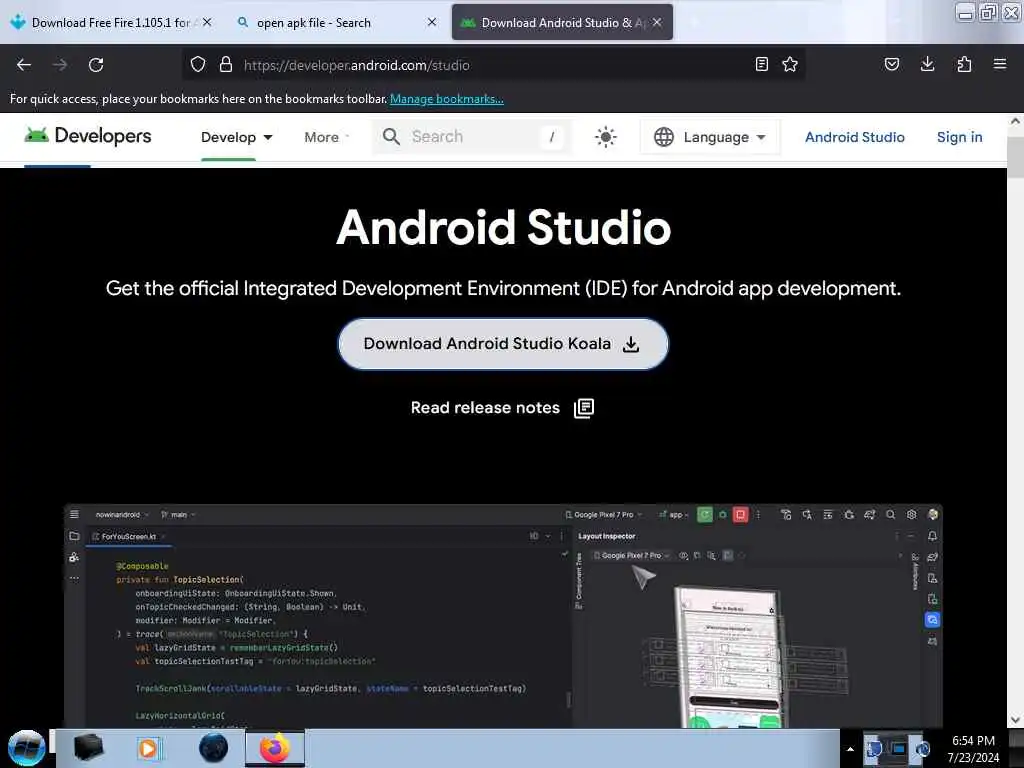1024x768 pixels.
Task: Open the Firefox extensions icon
Action: coord(964,64)
